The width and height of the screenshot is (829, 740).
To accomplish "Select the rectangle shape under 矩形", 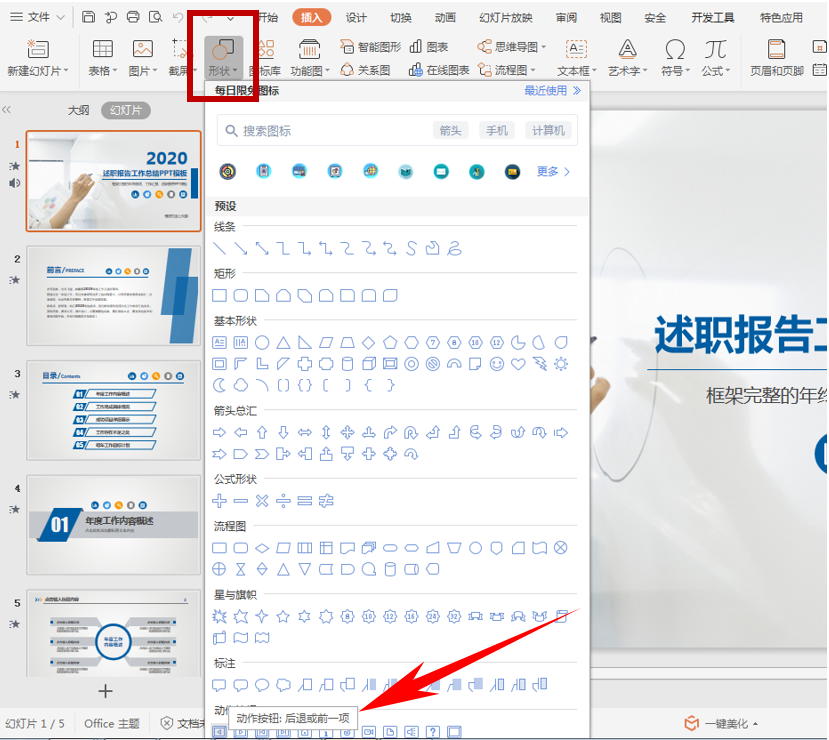I will (x=219, y=295).
